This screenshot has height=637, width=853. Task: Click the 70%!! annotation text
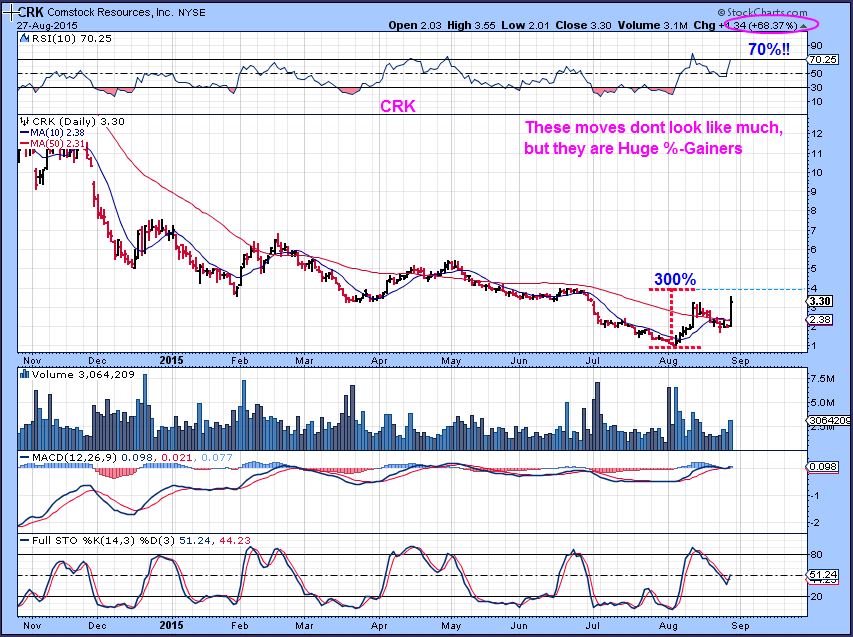tap(769, 50)
